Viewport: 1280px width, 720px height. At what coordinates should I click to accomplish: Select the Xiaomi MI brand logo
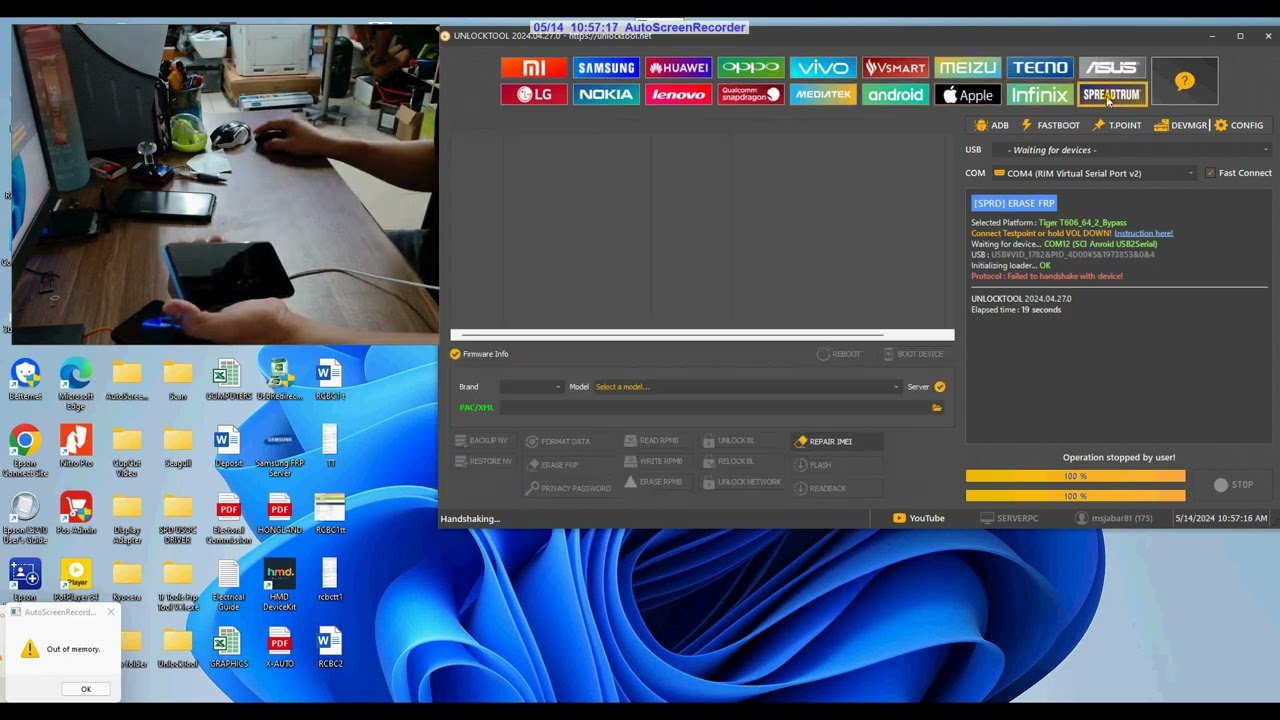(x=534, y=68)
